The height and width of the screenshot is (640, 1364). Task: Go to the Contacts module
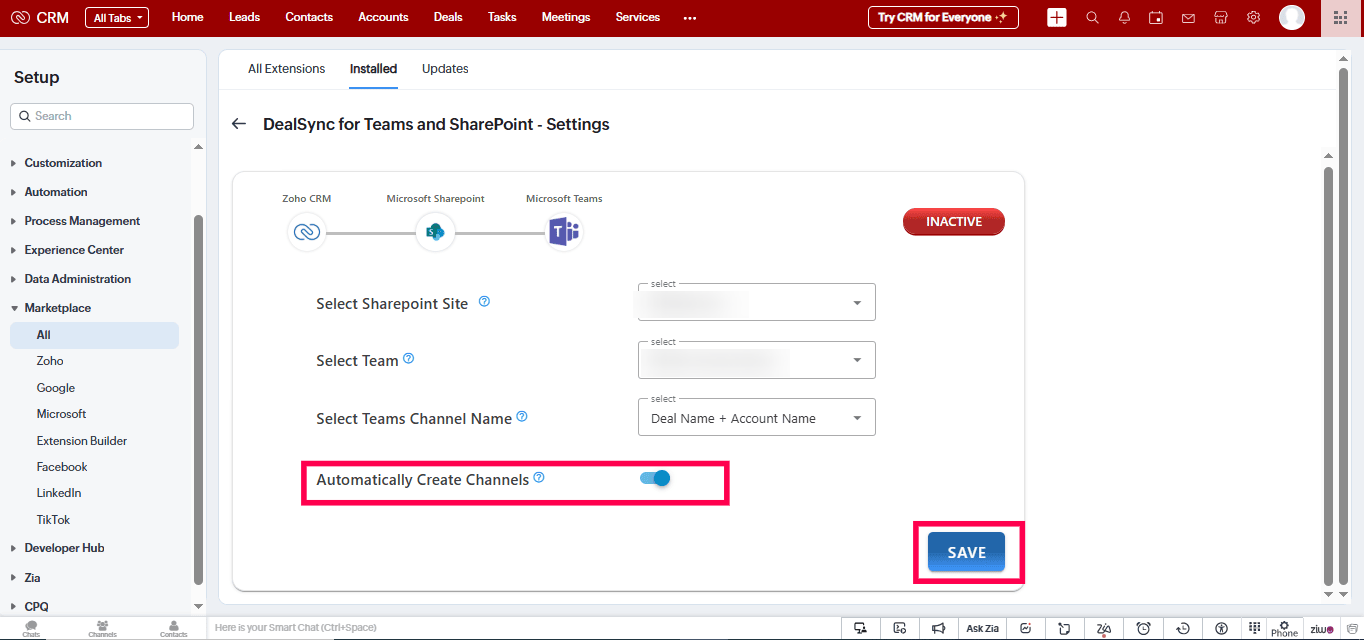(309, 17)
